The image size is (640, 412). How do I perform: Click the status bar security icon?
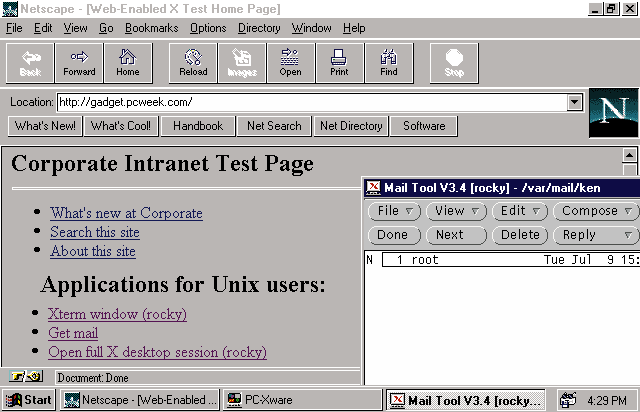point(17,376)
